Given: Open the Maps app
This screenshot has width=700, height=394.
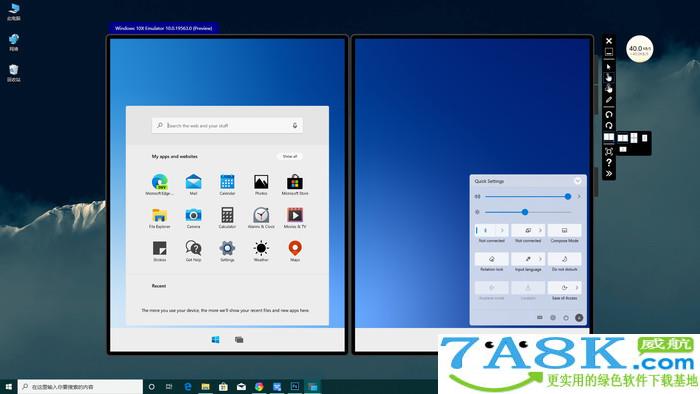Looking at the screenshot, I should click(295, 248).
